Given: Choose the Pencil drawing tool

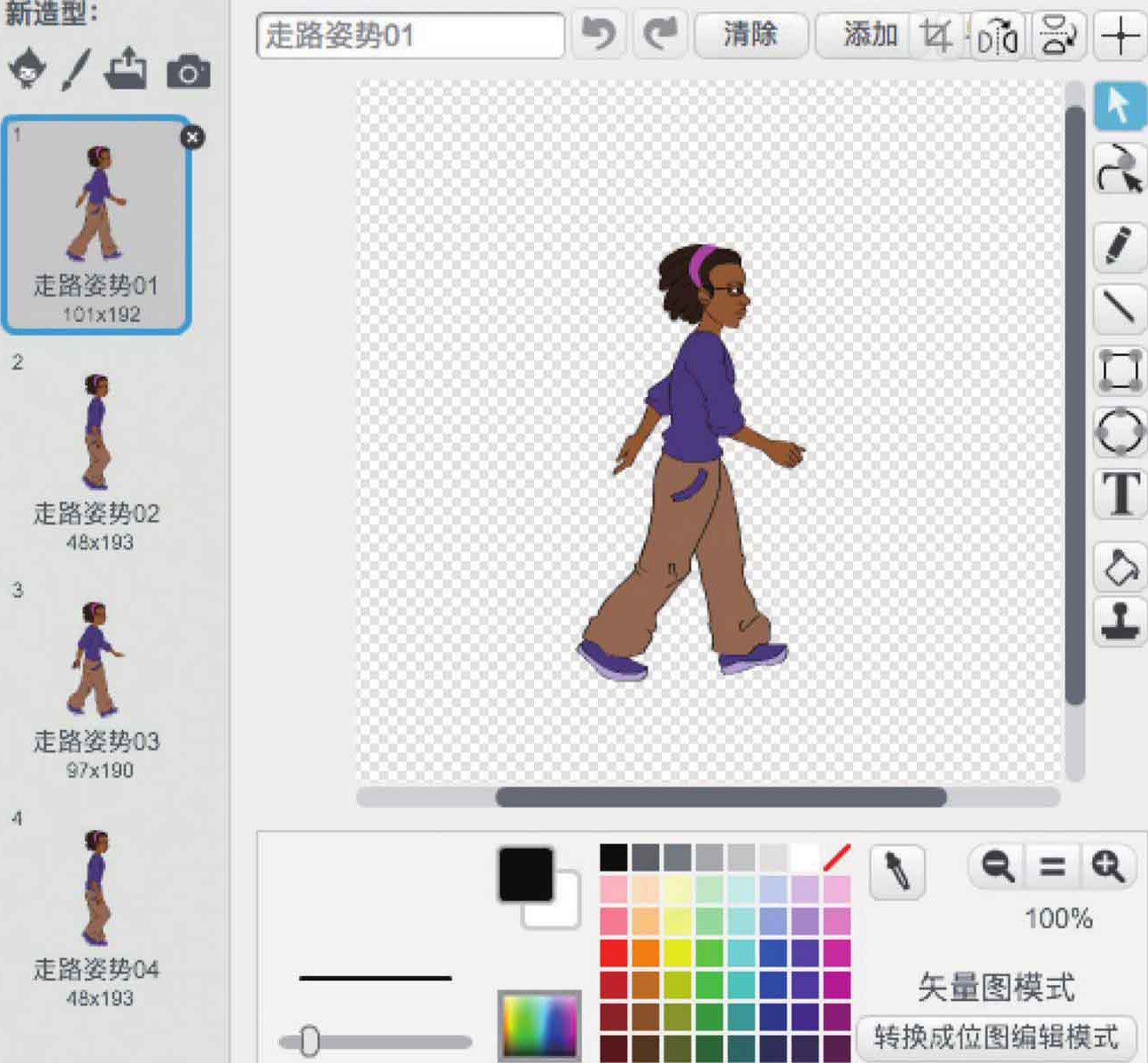Looking at the screenshot, I should tap(1119, 245).
